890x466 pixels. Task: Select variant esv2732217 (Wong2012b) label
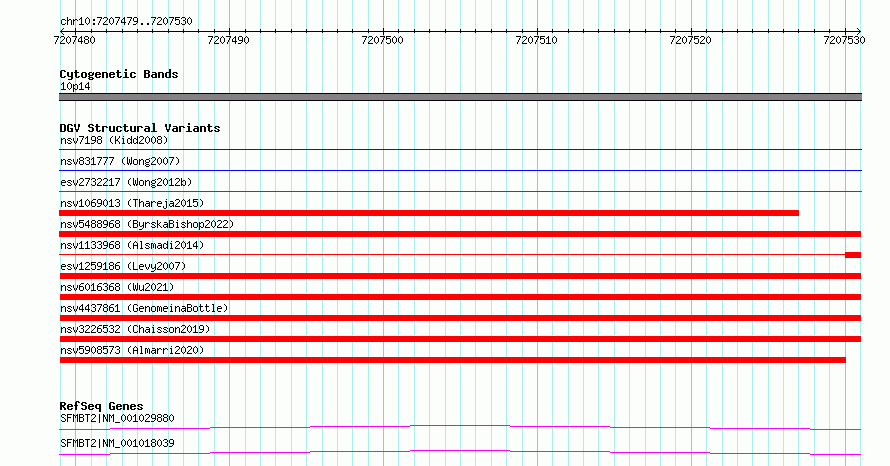click(126, 182)
